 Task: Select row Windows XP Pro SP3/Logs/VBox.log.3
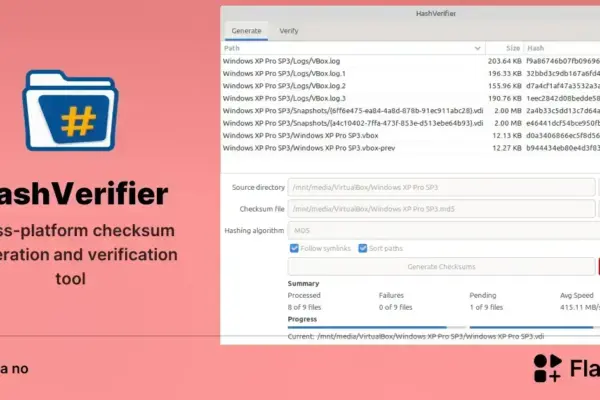410,98
